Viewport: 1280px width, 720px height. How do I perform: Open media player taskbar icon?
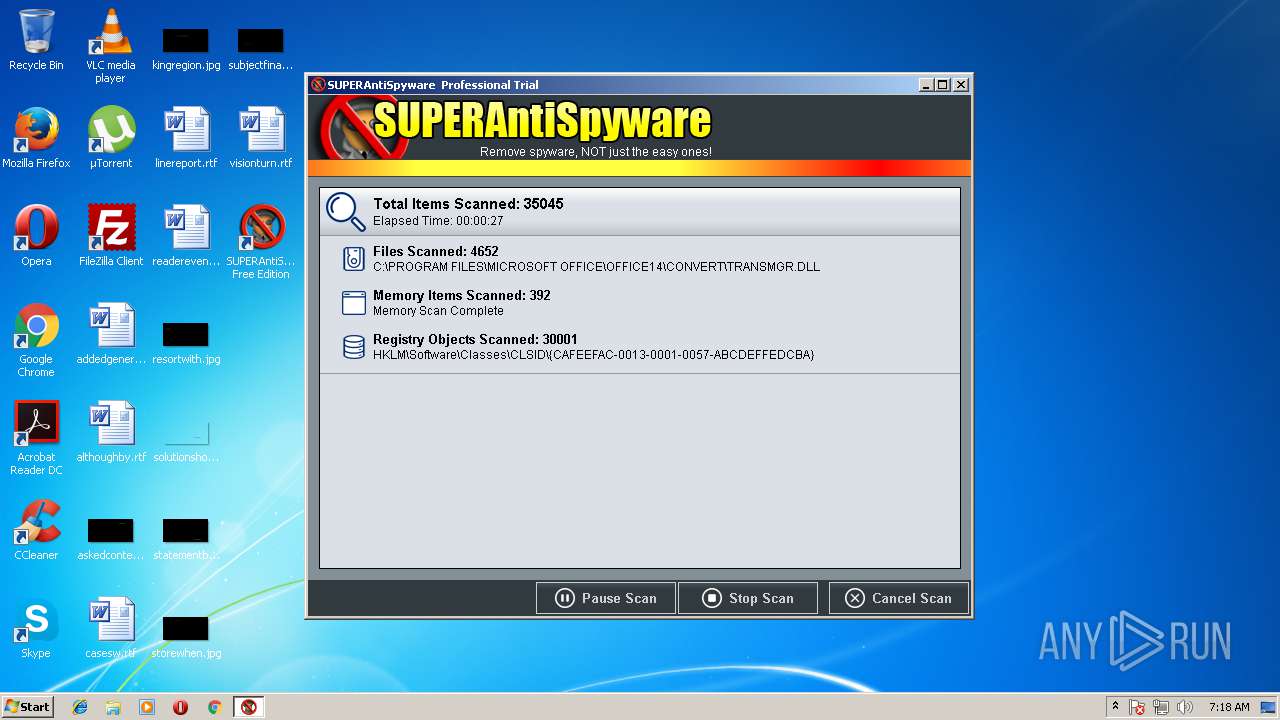pyautogui.click(x=147, y=707)
